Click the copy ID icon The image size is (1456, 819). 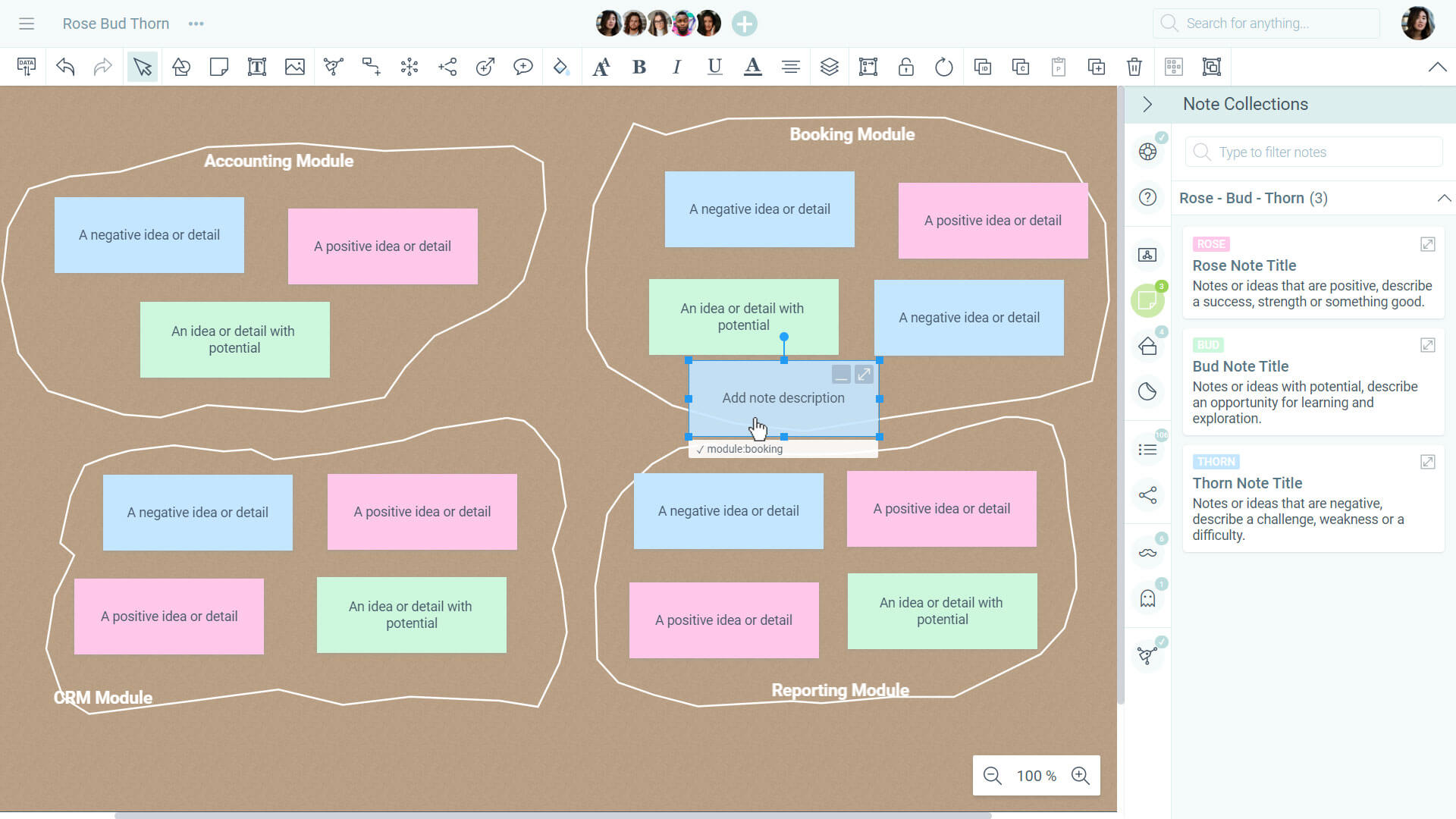(x=982, y=67)
